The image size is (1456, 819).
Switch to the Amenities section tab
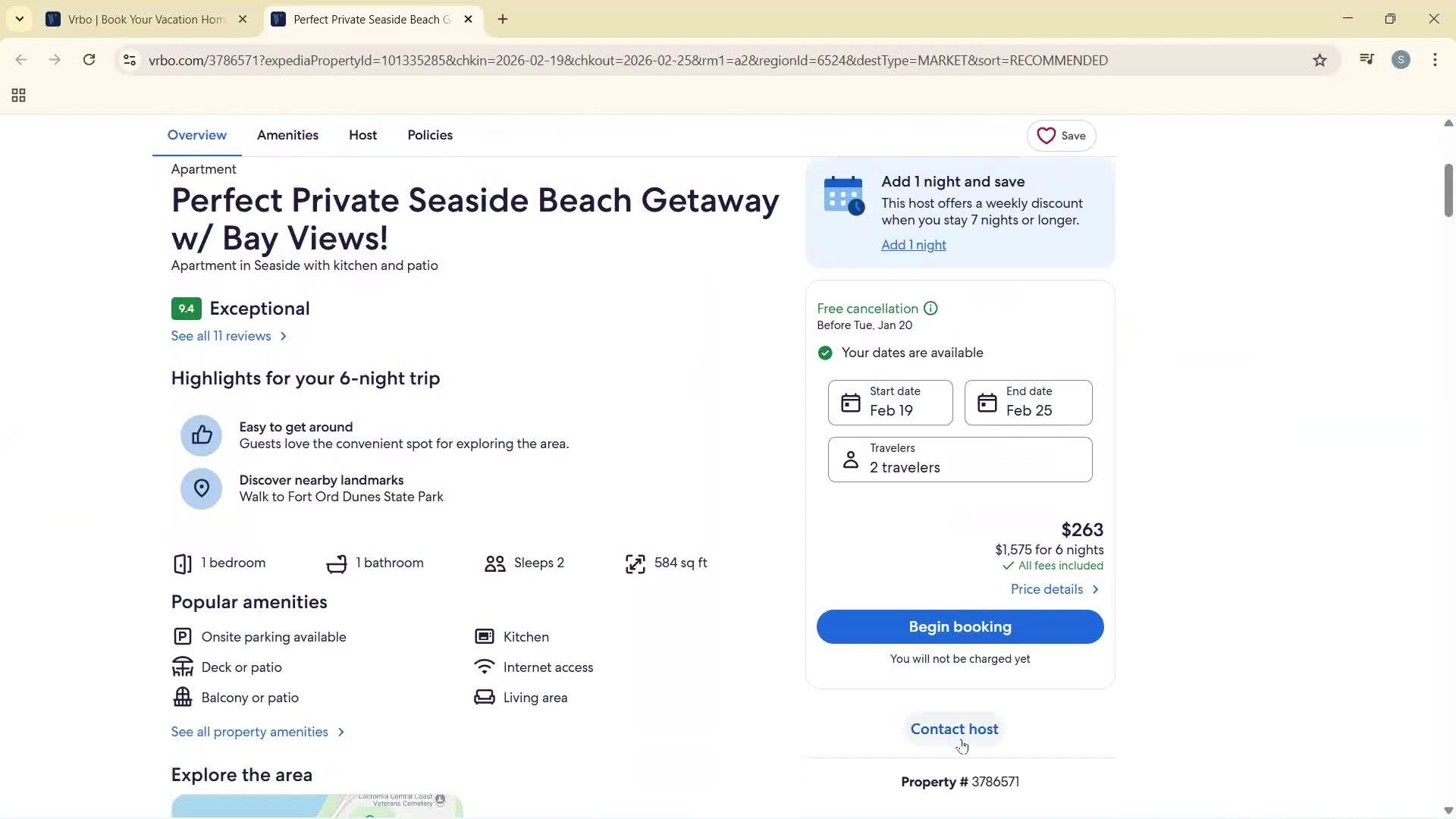pos(287,135)
